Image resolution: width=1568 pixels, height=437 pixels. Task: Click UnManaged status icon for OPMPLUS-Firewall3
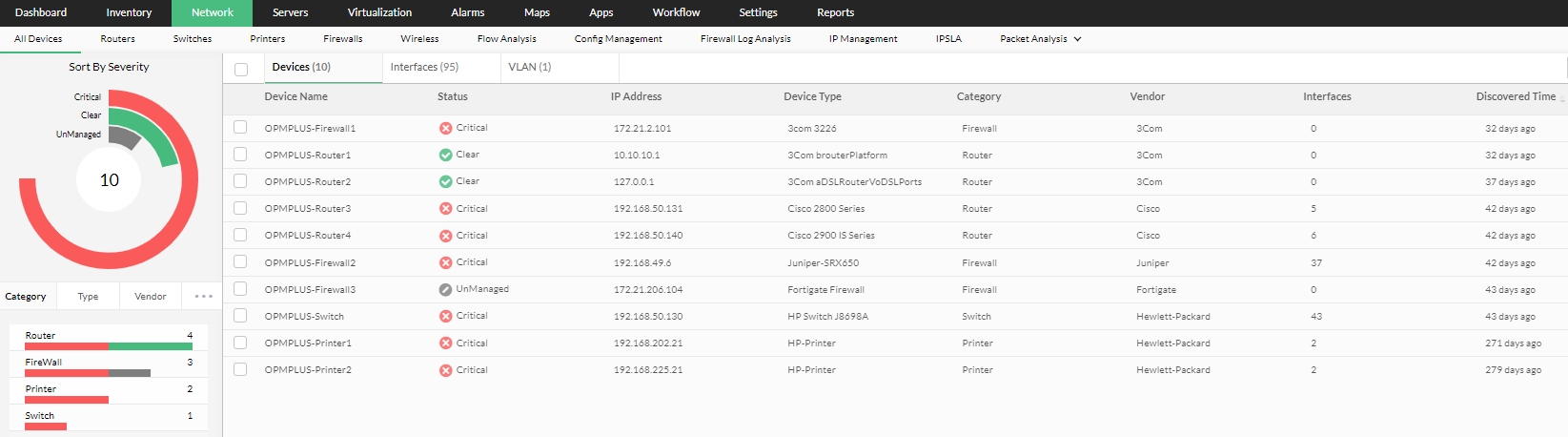coord(445,289)
